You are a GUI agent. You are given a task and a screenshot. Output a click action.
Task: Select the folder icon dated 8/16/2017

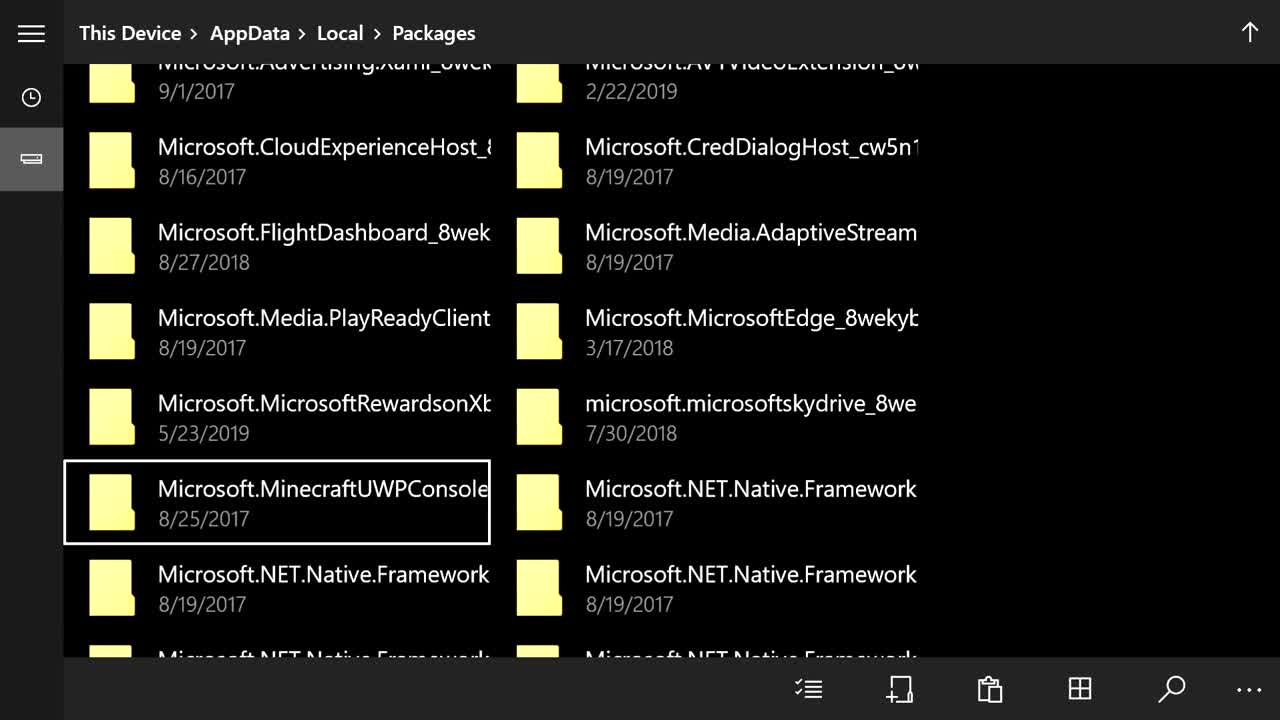click(x=111, y=161)
